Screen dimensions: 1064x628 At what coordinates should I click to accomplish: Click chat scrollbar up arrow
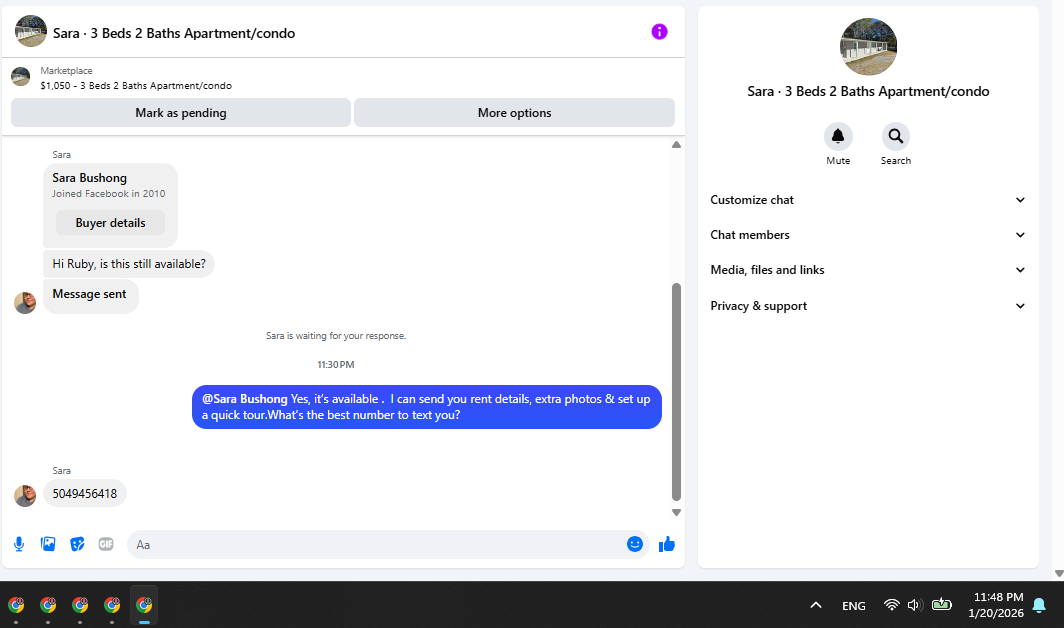pos(676,145)
